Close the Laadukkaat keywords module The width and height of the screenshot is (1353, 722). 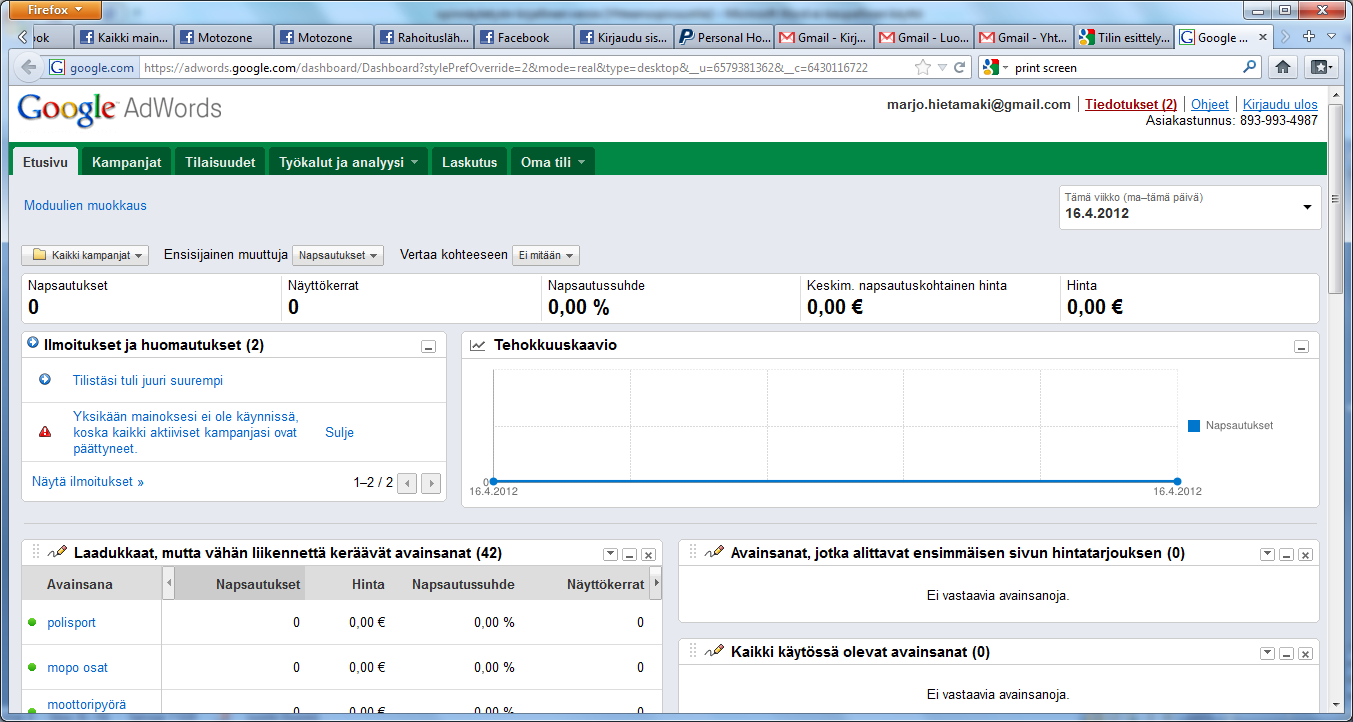click(648, 554)
